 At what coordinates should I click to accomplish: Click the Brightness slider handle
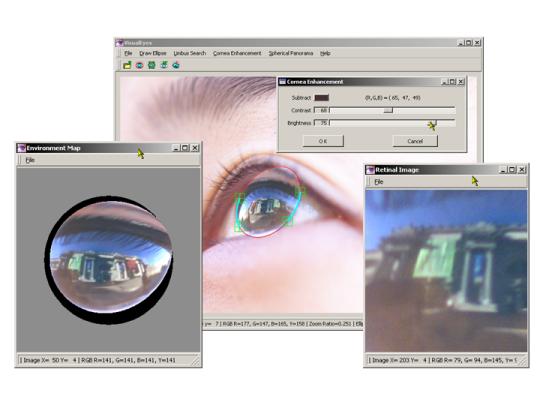coord(433,123)
